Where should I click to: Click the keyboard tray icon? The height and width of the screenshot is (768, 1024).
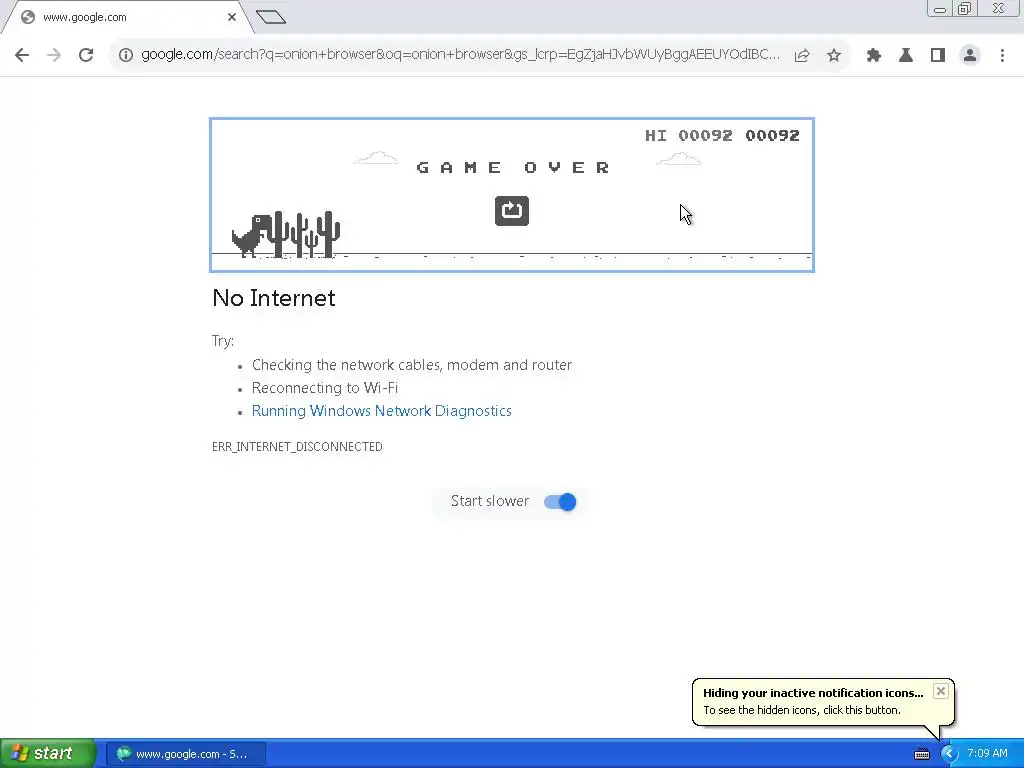click(921, 754)
